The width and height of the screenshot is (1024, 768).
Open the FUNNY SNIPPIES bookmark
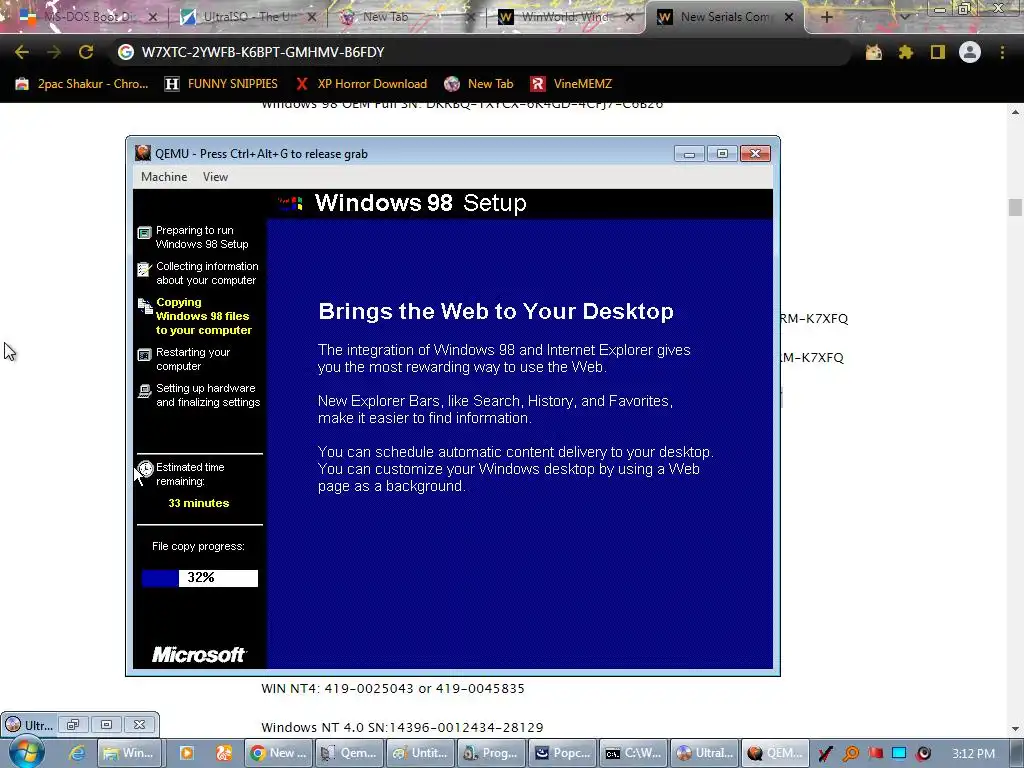click(221, 84)
